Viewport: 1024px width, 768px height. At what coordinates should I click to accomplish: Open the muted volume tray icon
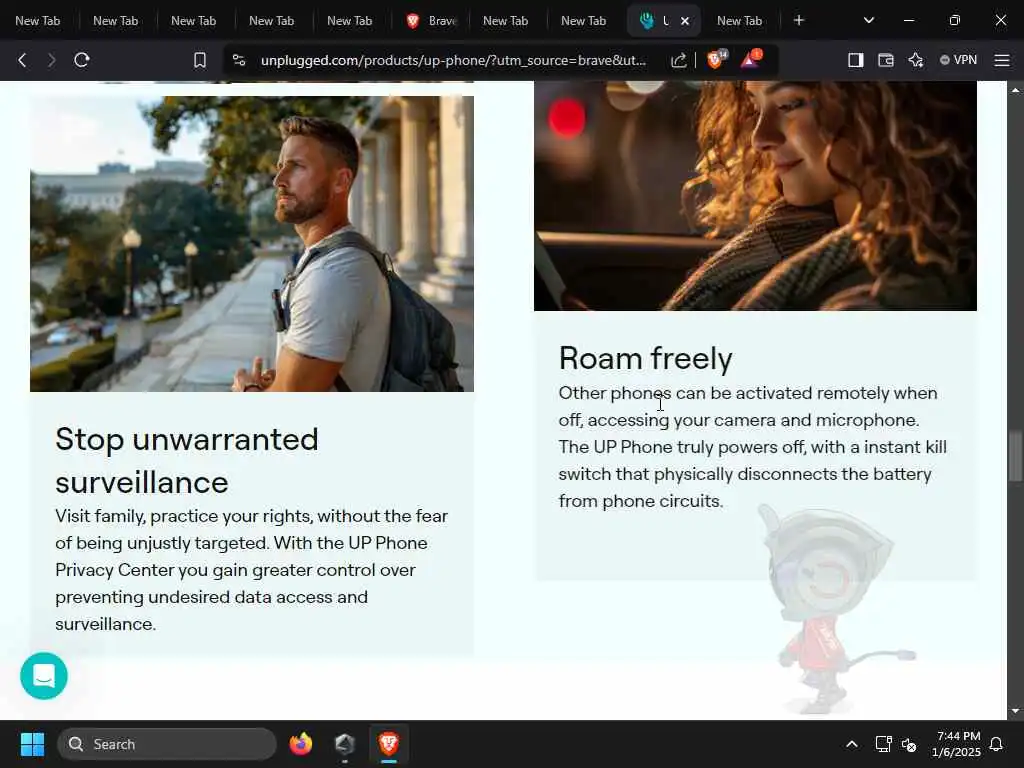coord(909,744)
